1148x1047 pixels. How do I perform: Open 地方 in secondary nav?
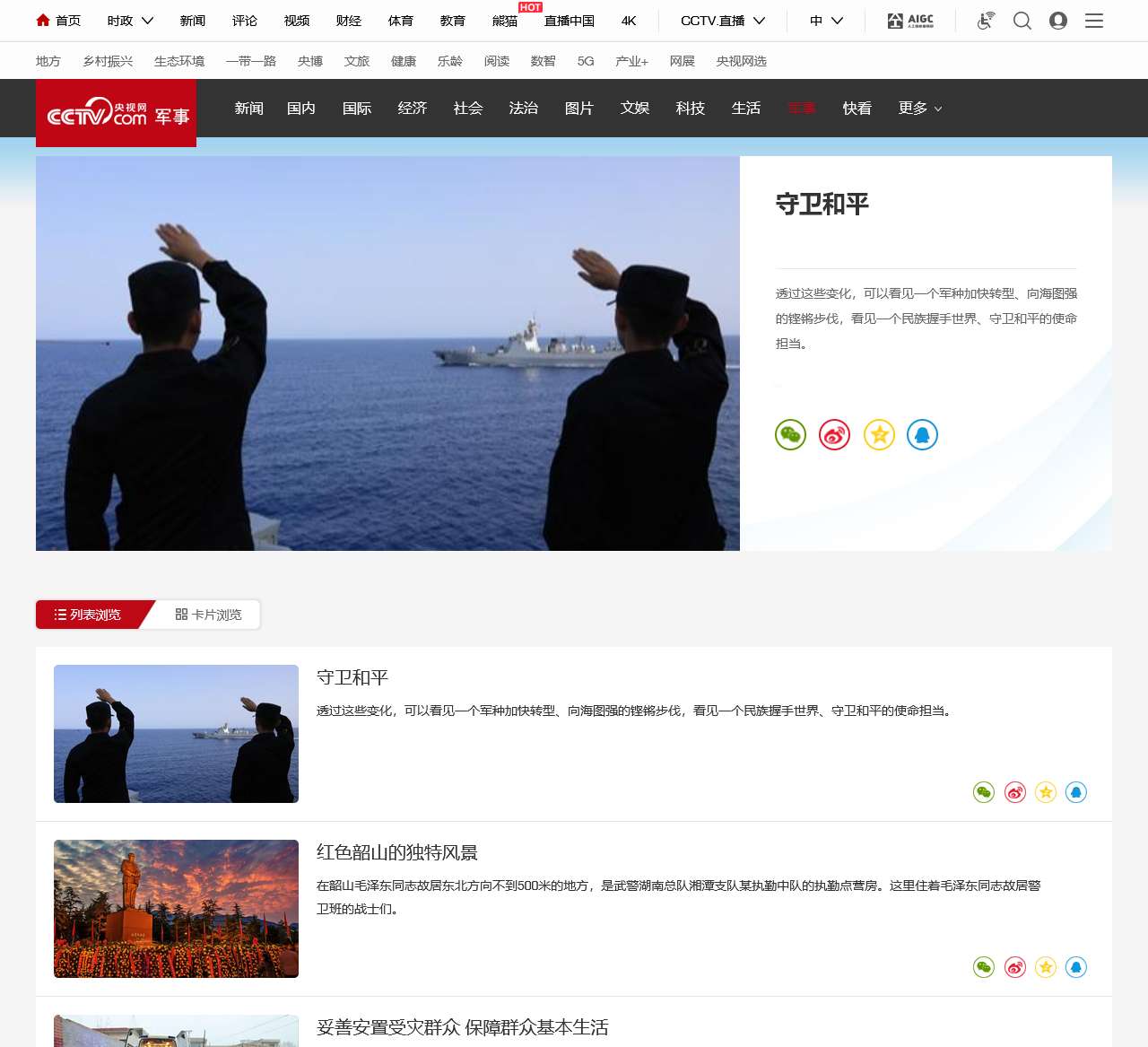48,61
